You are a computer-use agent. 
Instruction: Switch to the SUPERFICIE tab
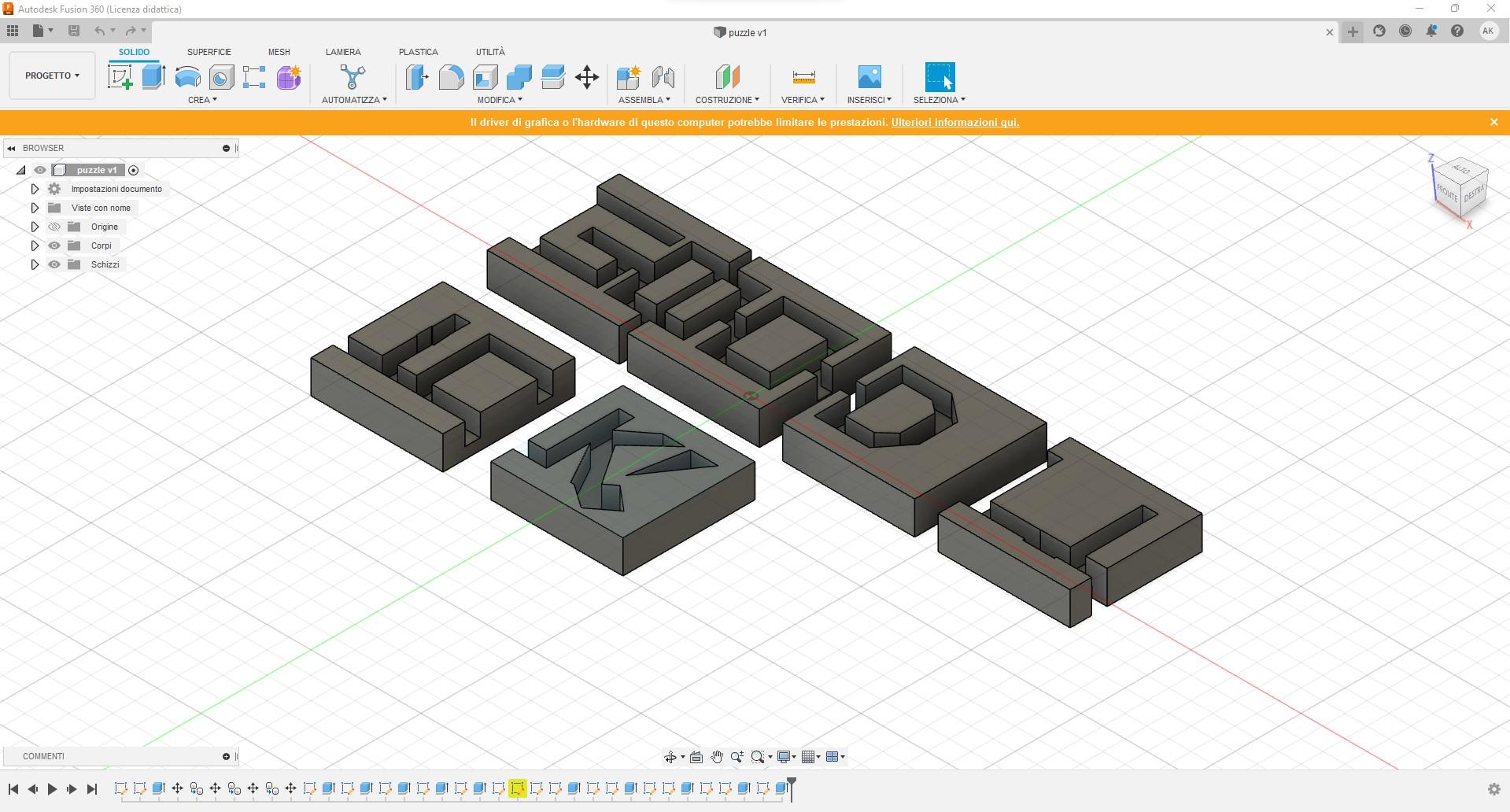[209, 52]
